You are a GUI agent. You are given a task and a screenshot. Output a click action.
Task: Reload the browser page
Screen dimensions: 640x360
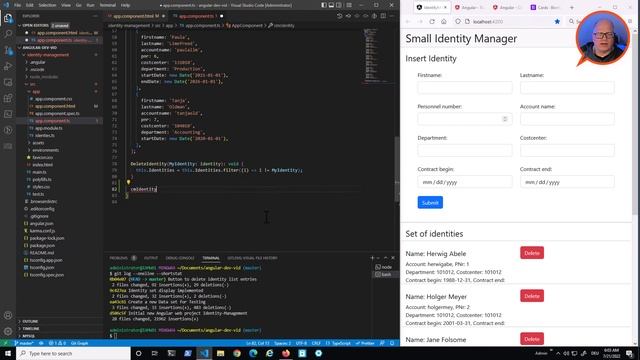click(x=432, y=22)
